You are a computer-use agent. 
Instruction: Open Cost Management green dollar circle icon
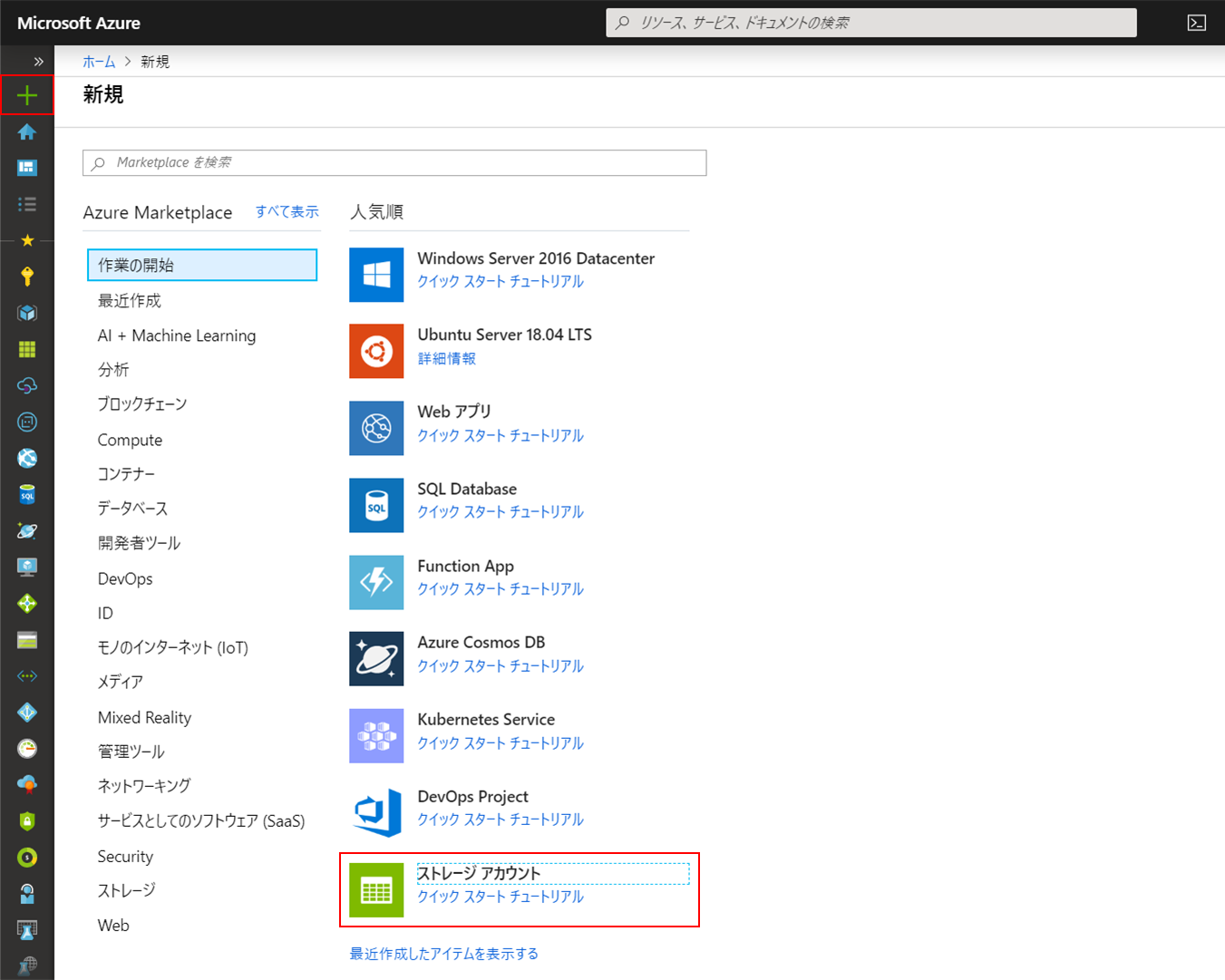pos(27,858)
